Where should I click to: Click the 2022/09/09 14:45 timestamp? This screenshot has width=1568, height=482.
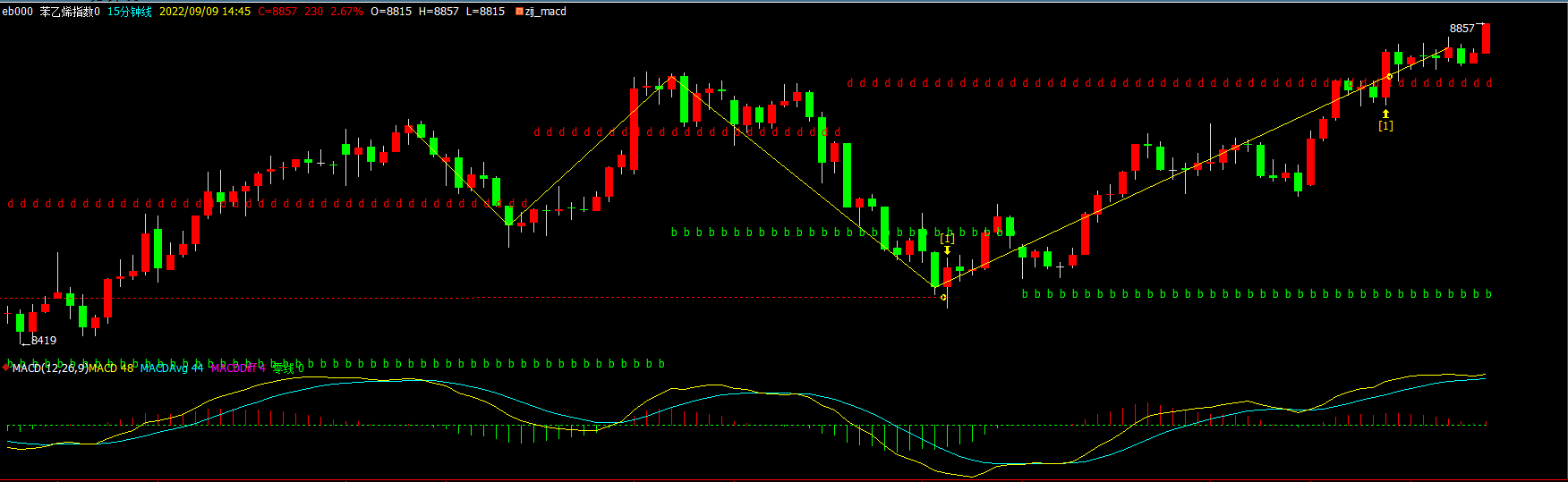(x=205, y=12)
